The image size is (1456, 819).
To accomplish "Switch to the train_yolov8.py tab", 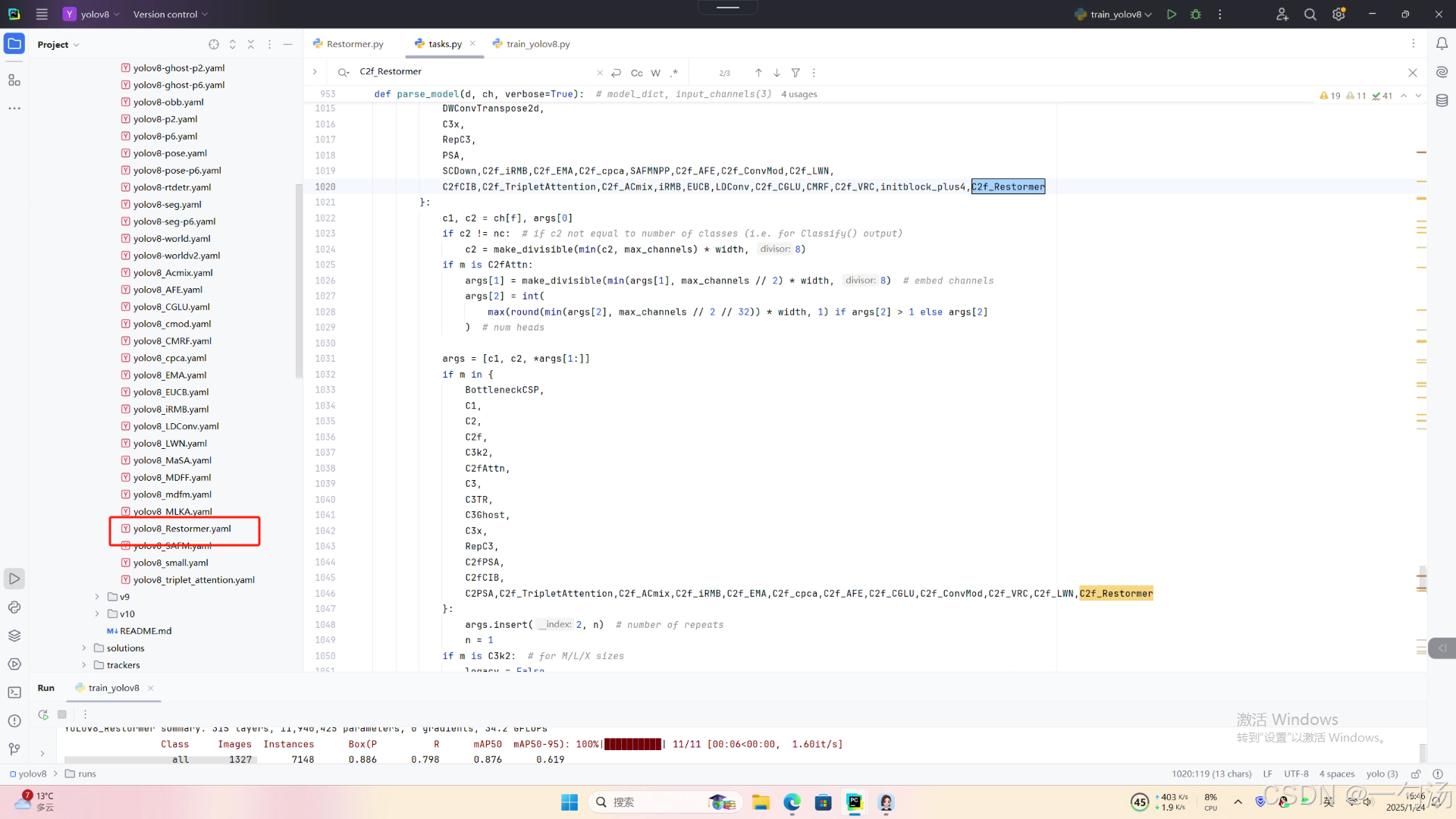I will [538, 44].
